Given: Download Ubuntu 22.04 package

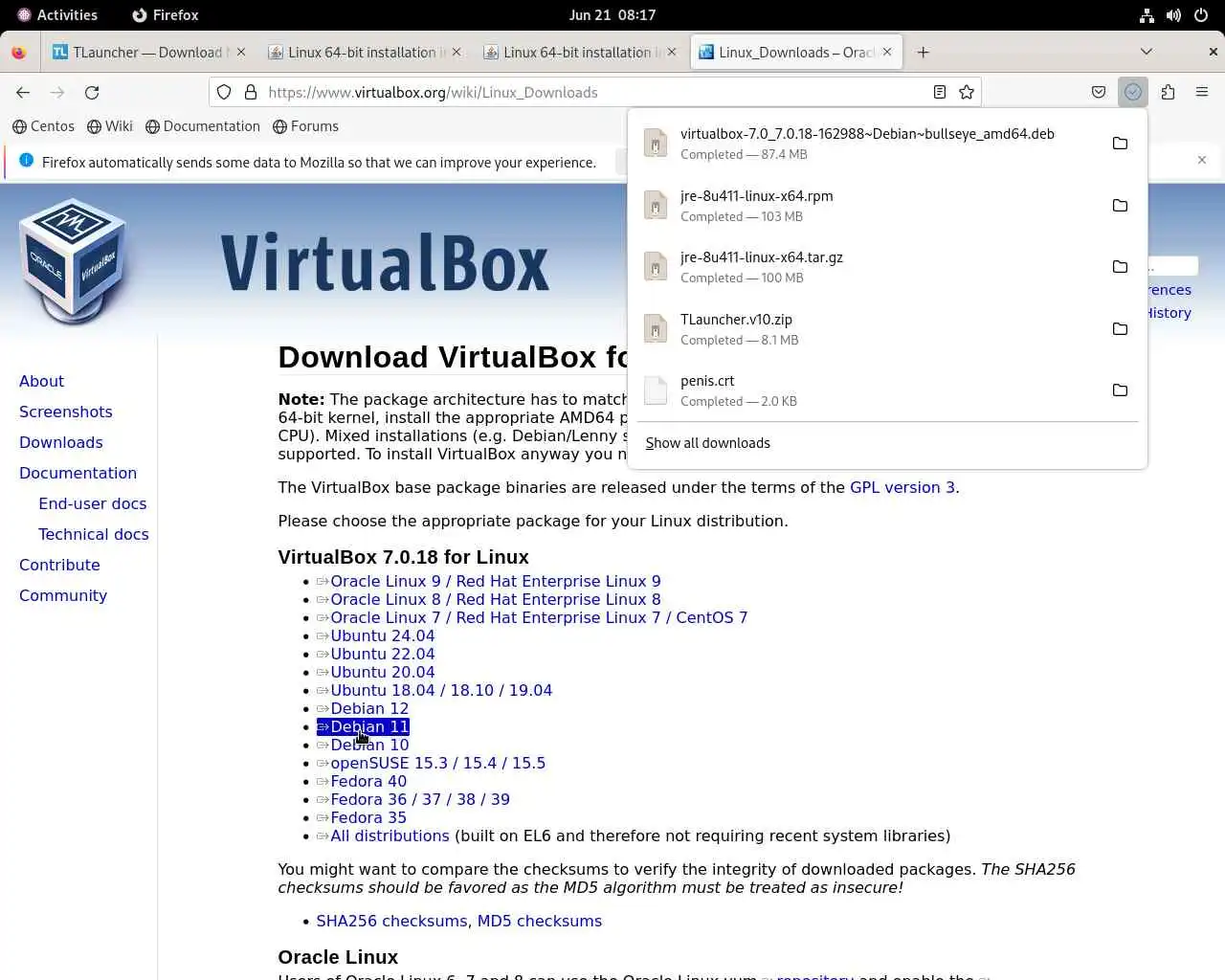Looking at the screenshot, I should click(382, 654).
